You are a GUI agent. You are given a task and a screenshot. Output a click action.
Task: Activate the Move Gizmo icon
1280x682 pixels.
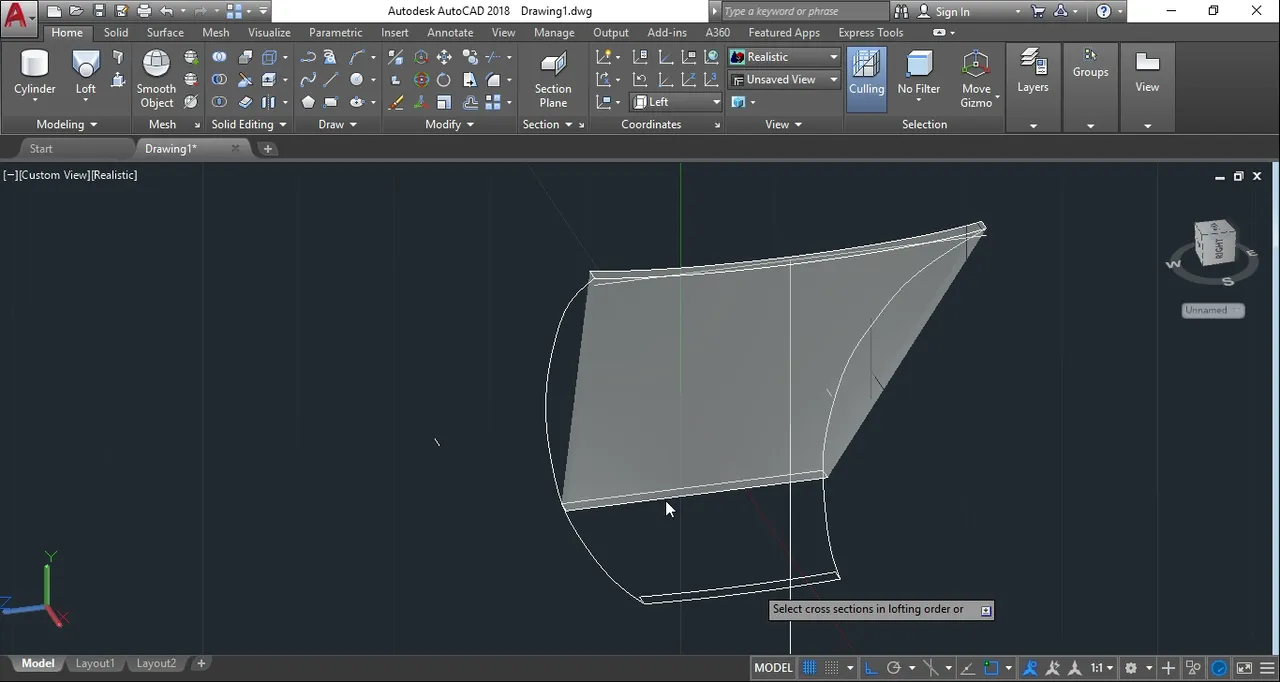click(976, 64)
